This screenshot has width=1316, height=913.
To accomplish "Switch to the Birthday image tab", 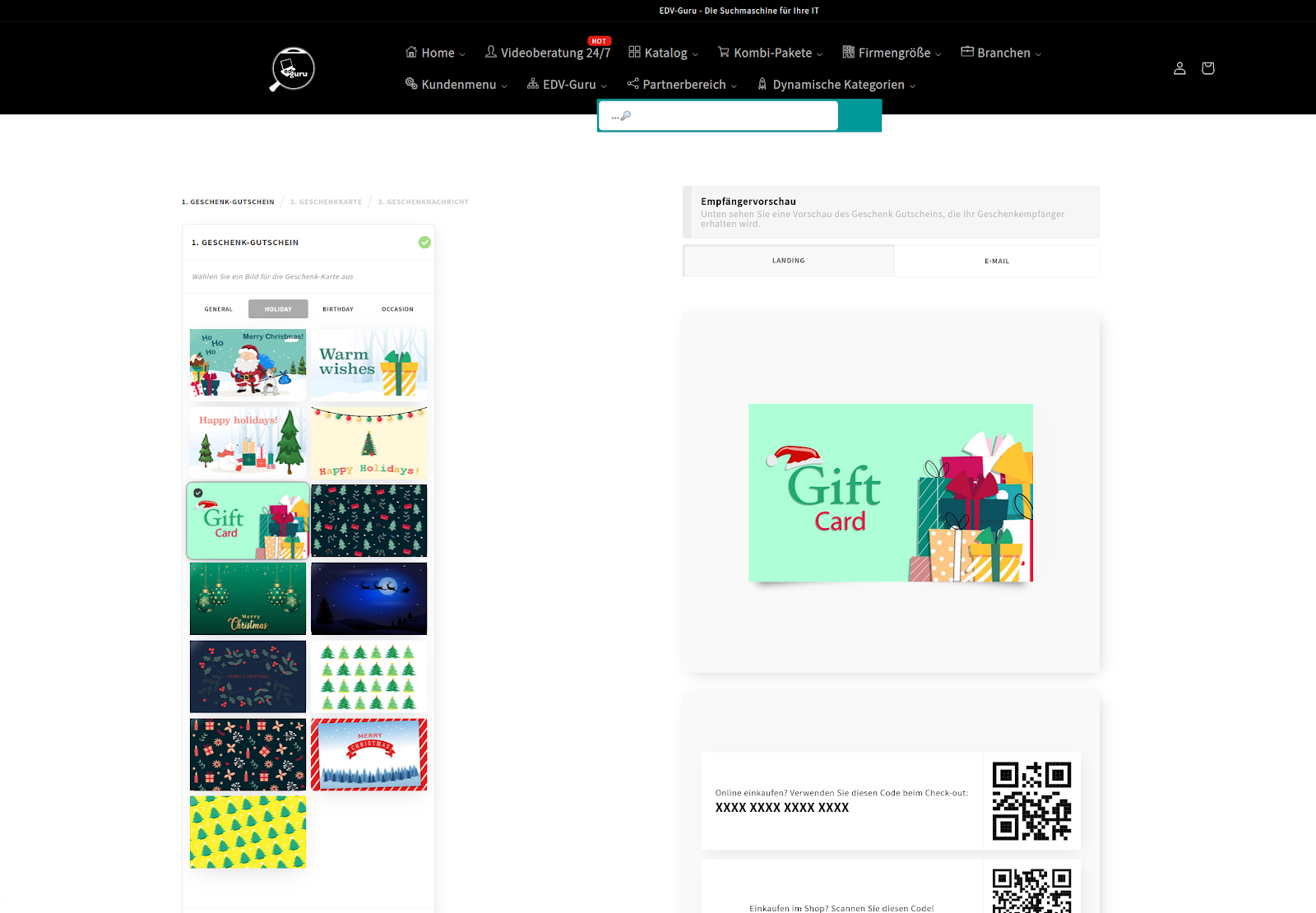I will 338,309.
